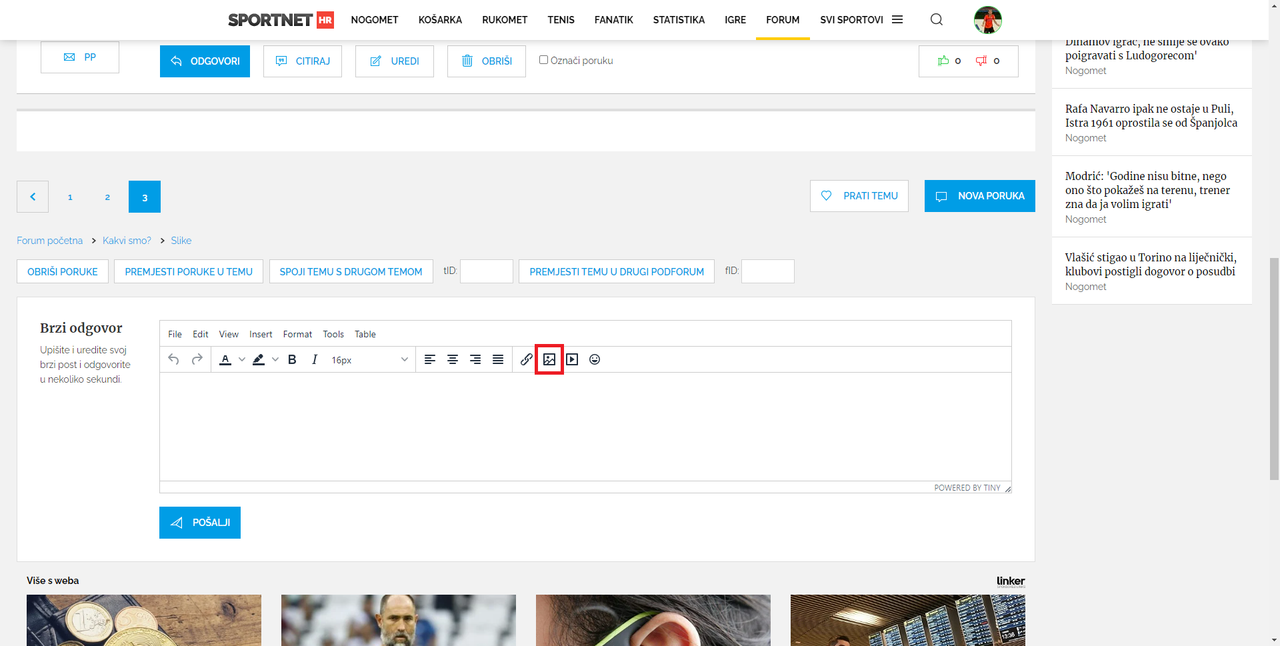1280x646 pixels.
Task: Open Forum početna breadcrumb link
Action: tap(50, 240)
